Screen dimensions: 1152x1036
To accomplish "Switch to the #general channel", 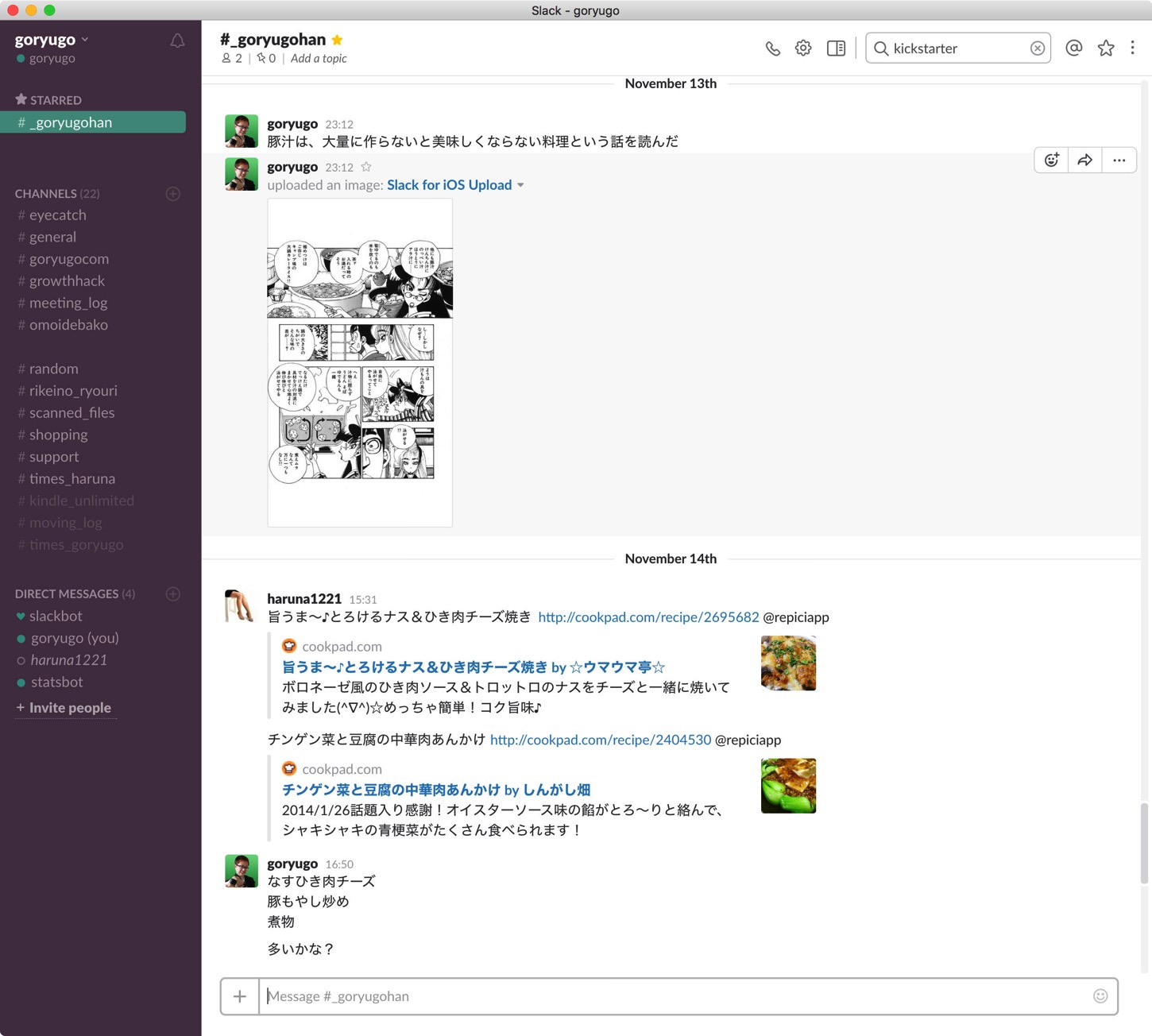I will click(x=52, y=237).
